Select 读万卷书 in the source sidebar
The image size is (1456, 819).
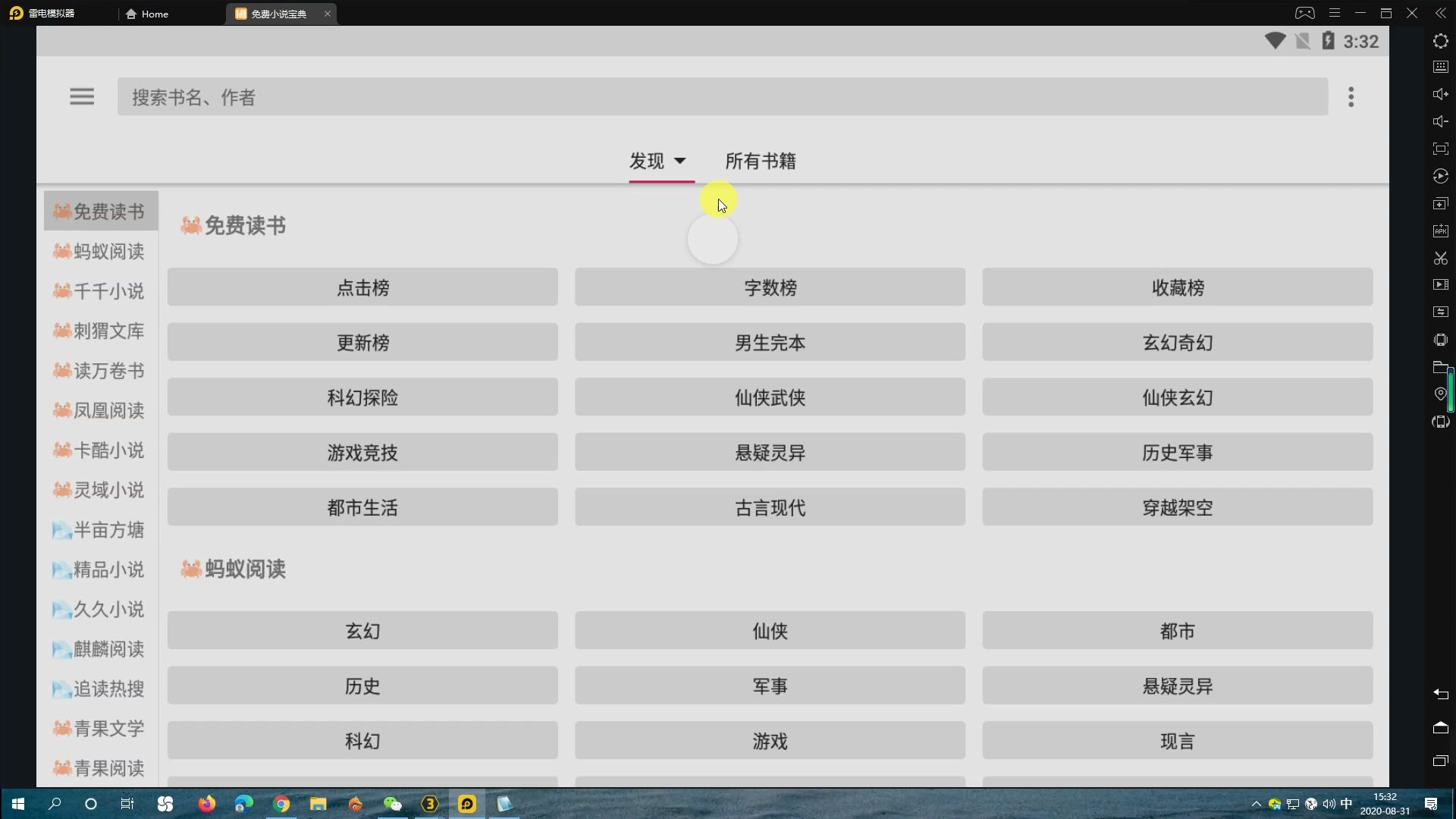(x=101, y=371)
